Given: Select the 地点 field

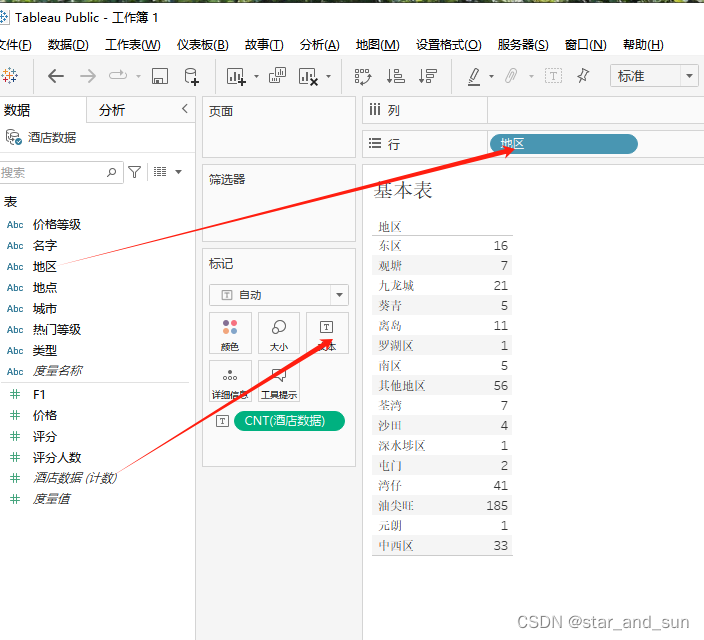Looking at the screenshot, I should [x=45, y=287].
